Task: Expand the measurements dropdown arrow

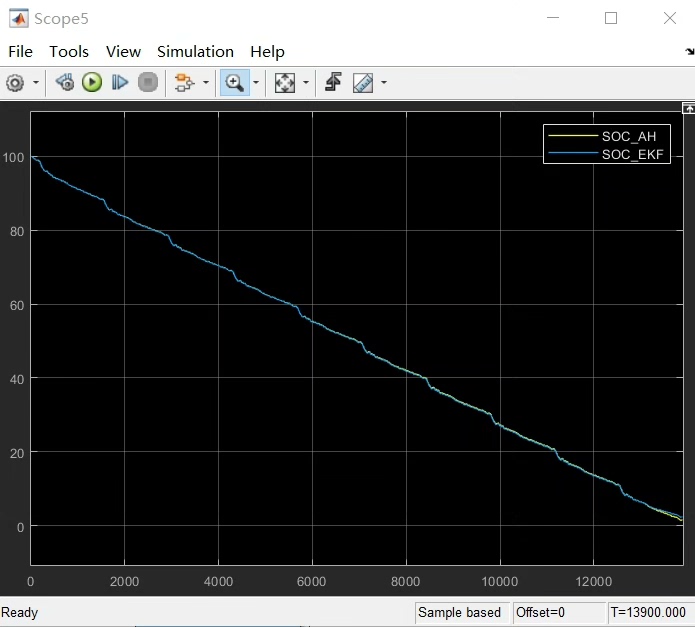Action: coord(384,82)
